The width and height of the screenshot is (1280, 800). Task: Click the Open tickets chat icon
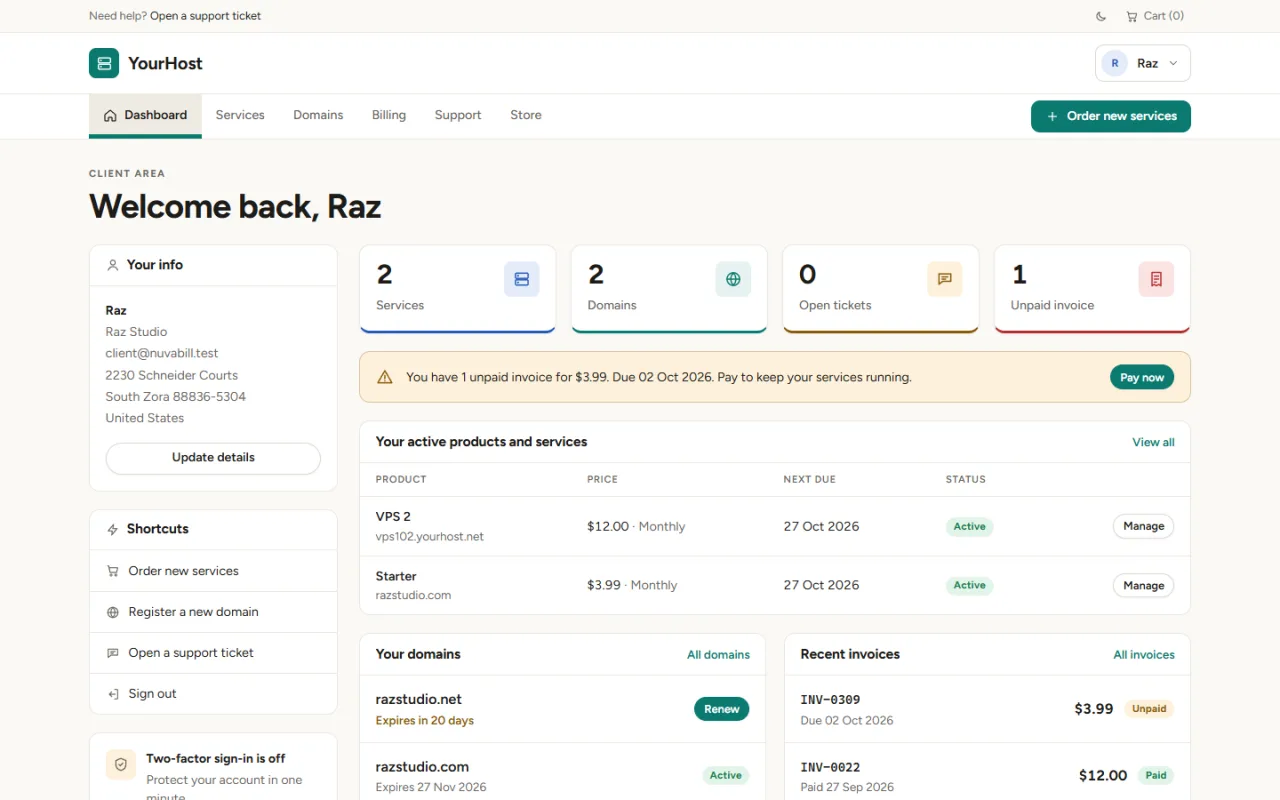tap(945, 279)
